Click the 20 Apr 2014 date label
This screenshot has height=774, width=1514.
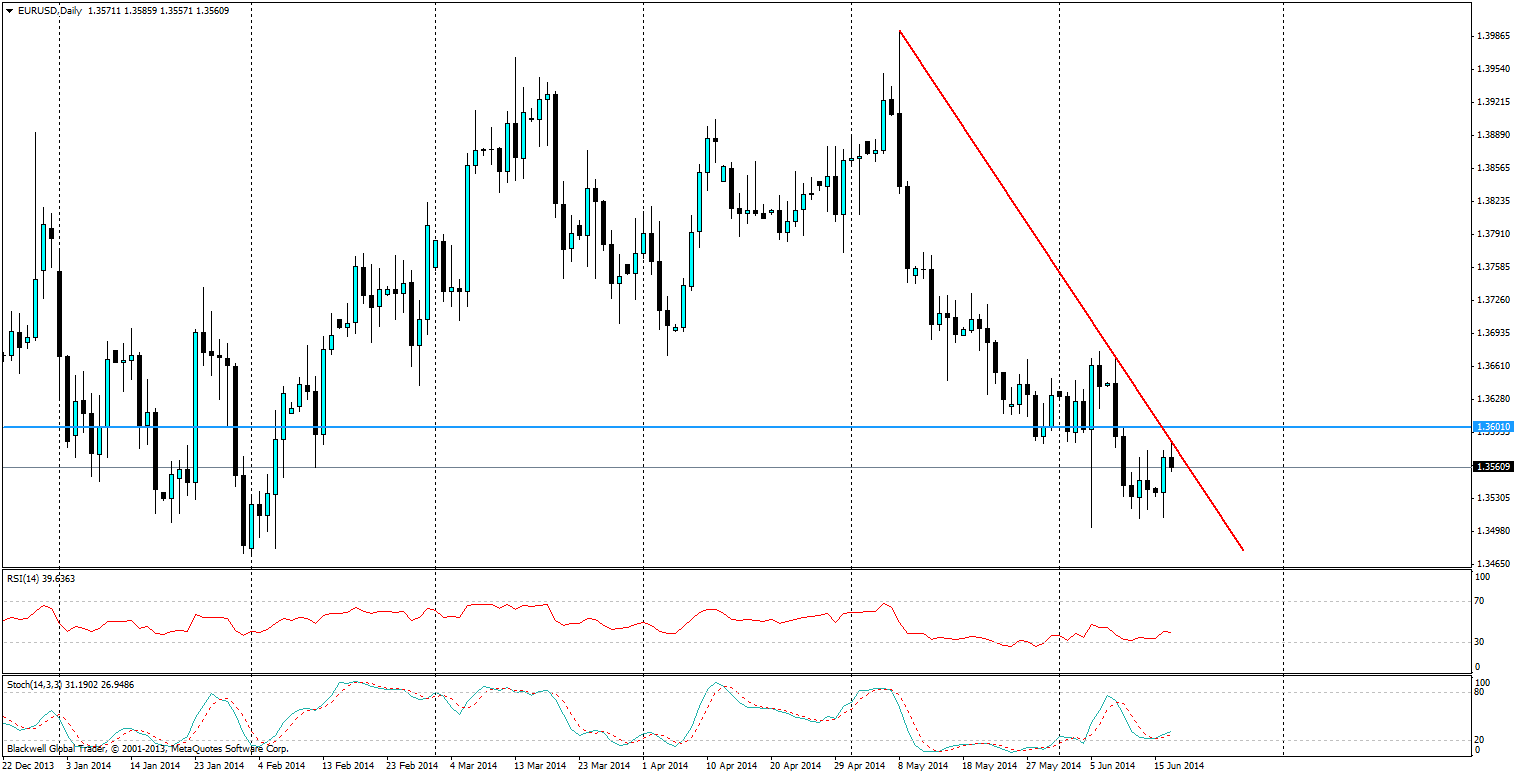coord(797,766)
